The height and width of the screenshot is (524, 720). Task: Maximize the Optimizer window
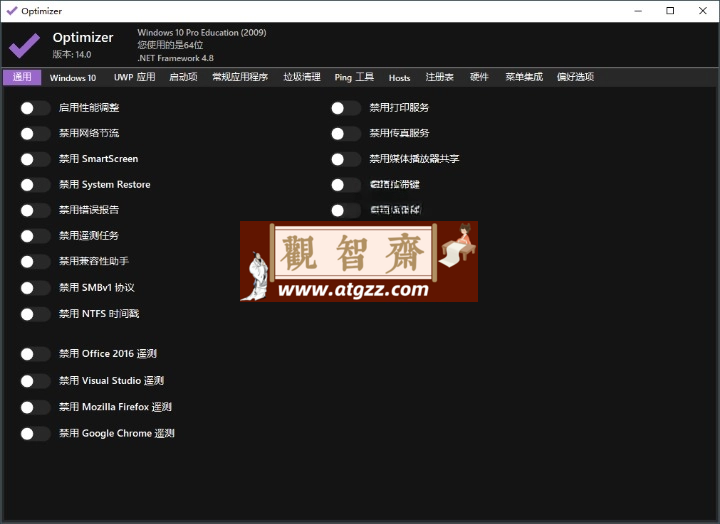670,11
